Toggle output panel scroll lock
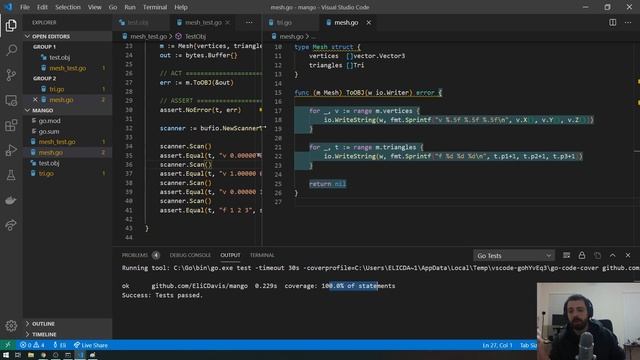This screenshot has width=640, height=360. 582,255
